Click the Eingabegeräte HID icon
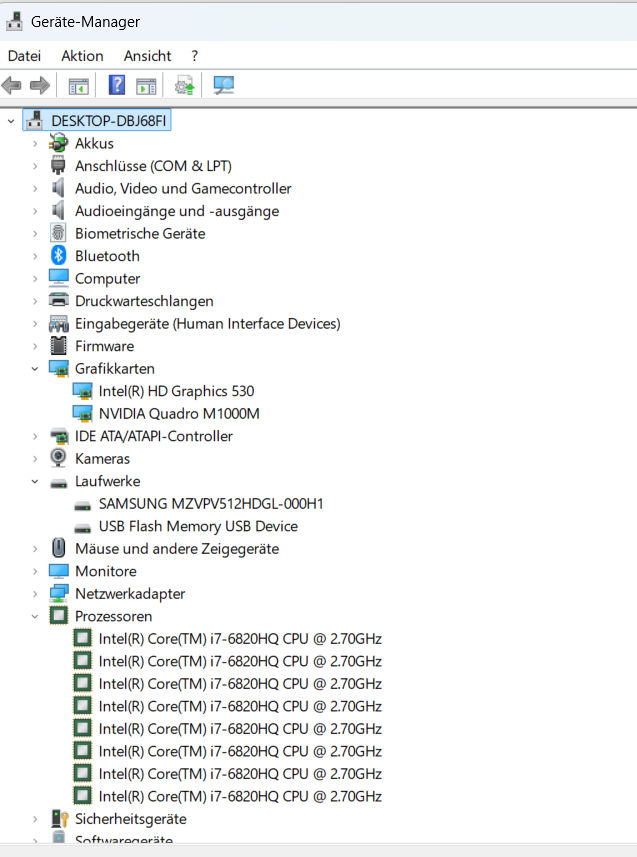The width and height of the screenshot is (637, 857). pos(59,324)
